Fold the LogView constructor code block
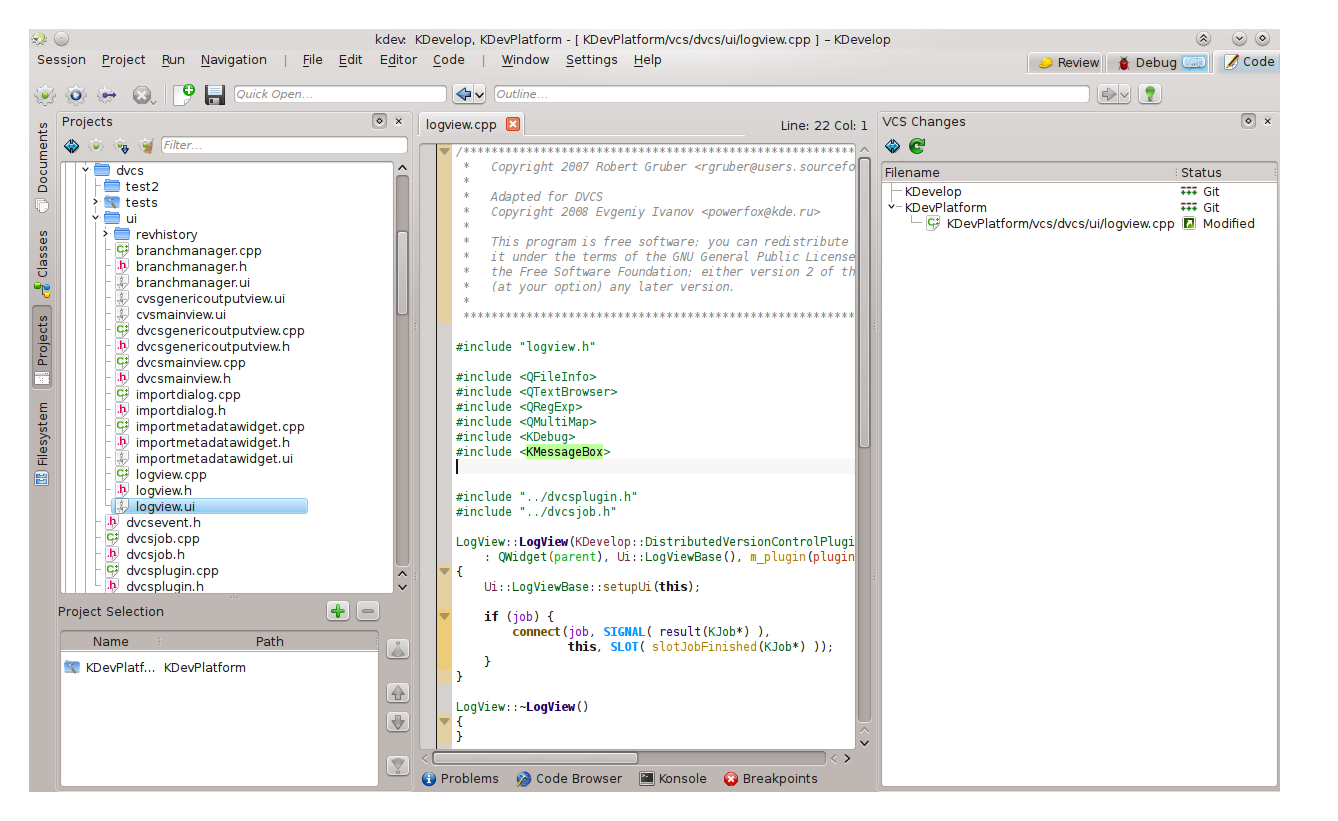 pyautogui.click(x=445, y=572)
